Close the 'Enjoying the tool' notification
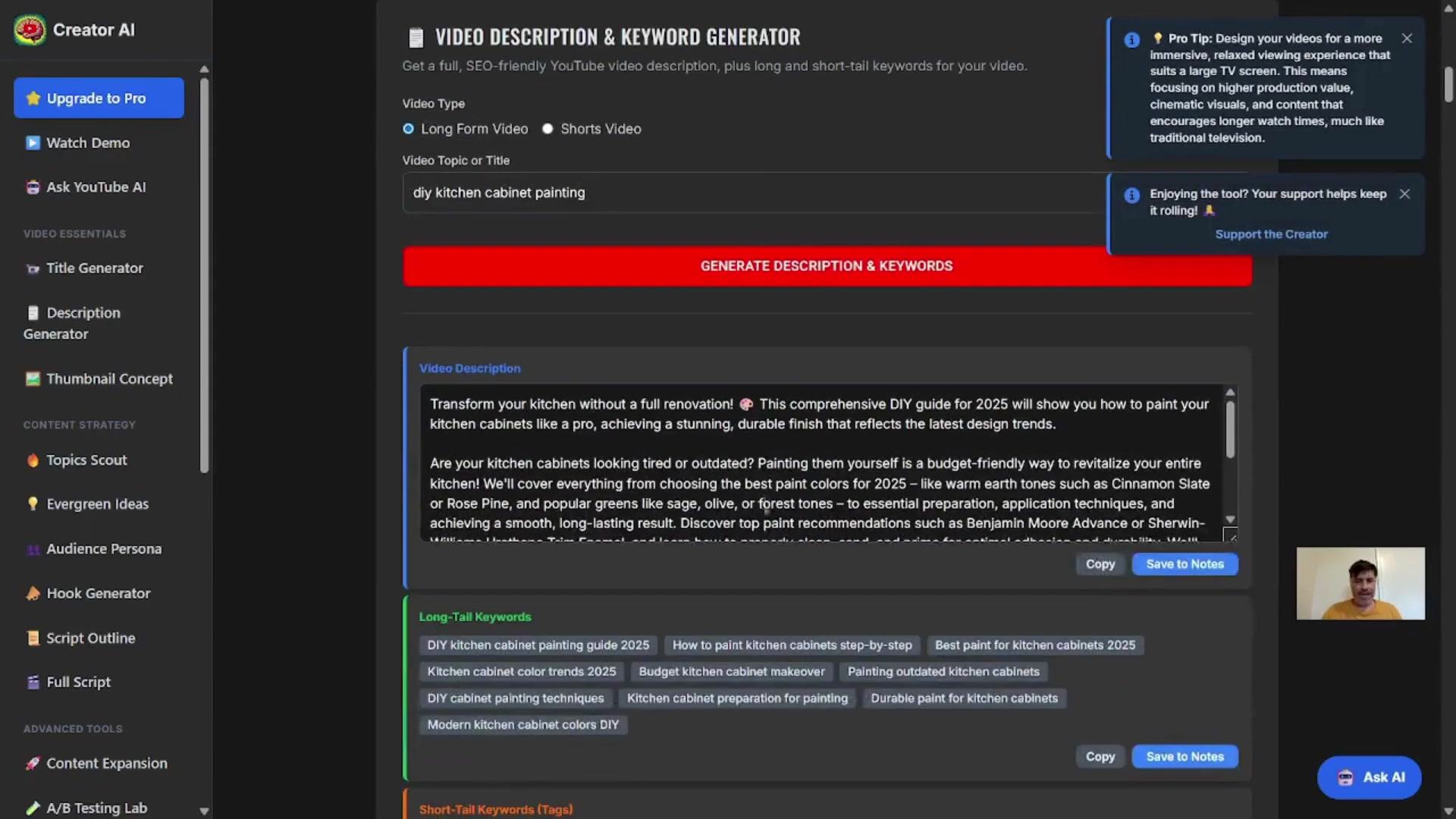This screenshot has width=1456, height=819. [x=1404, y=194]
